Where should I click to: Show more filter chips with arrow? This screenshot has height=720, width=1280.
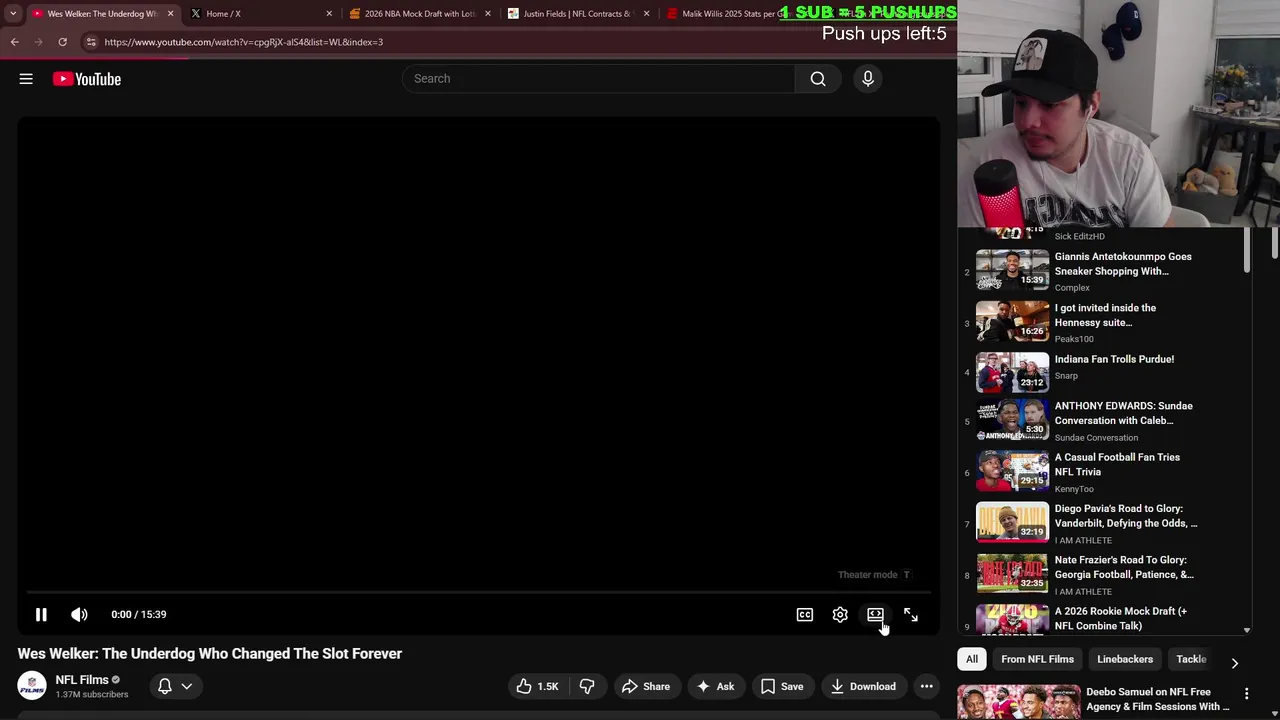[x=1234, y=663]
